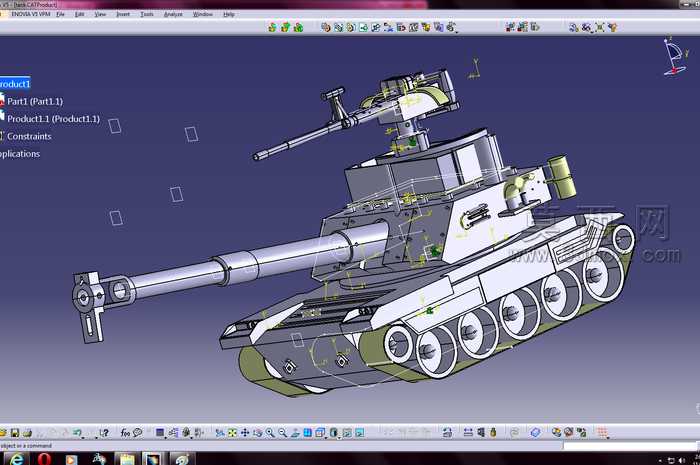The height and width of the screenshot is (465, 700).
Task: Open the CATIA taskbar button
Action: pyautogui.click(x=152, y=459)
